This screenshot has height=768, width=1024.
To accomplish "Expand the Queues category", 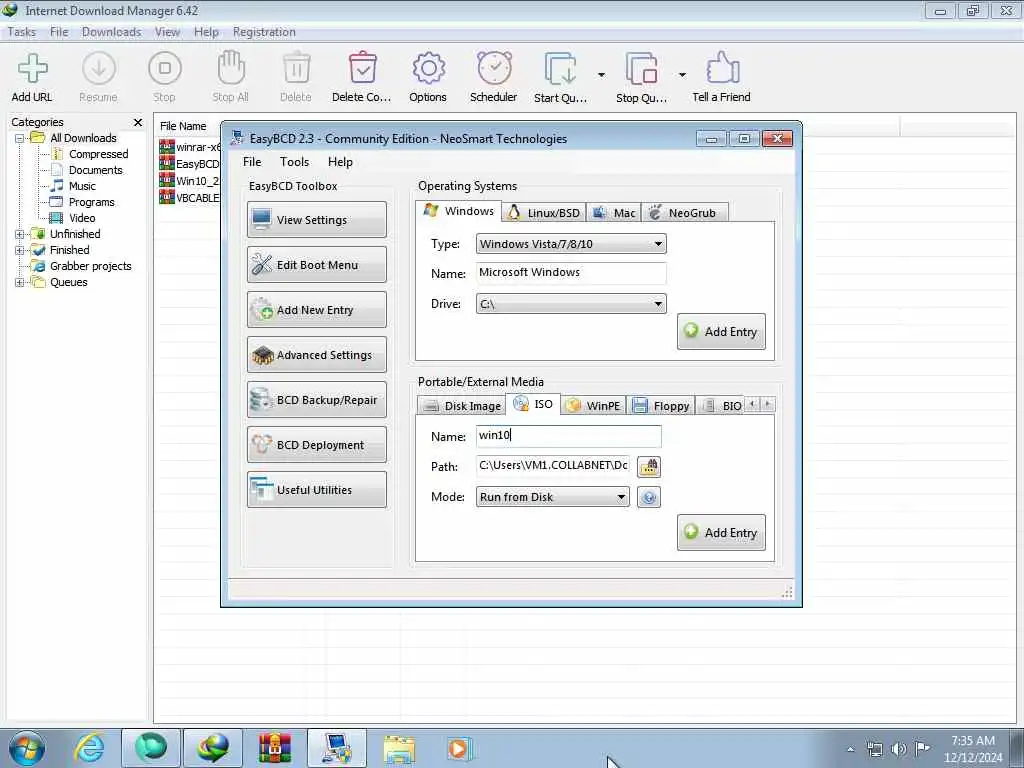I will (20, 282).
